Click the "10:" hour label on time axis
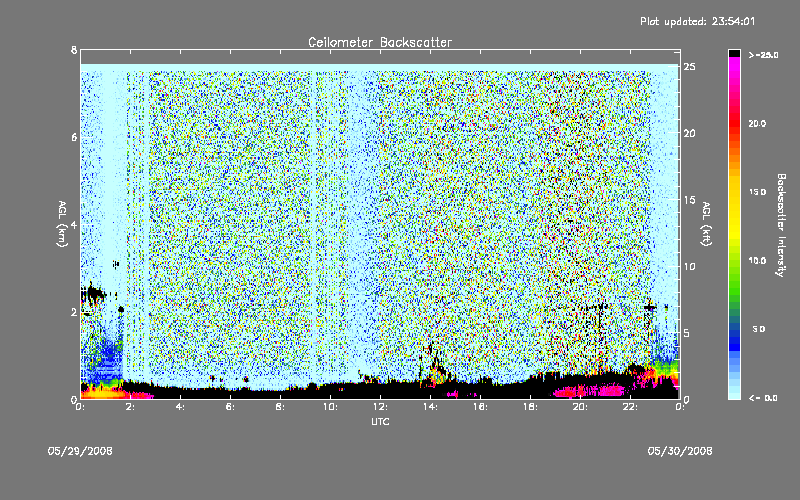This screenshot has height=500, width=800. point(330,407)
